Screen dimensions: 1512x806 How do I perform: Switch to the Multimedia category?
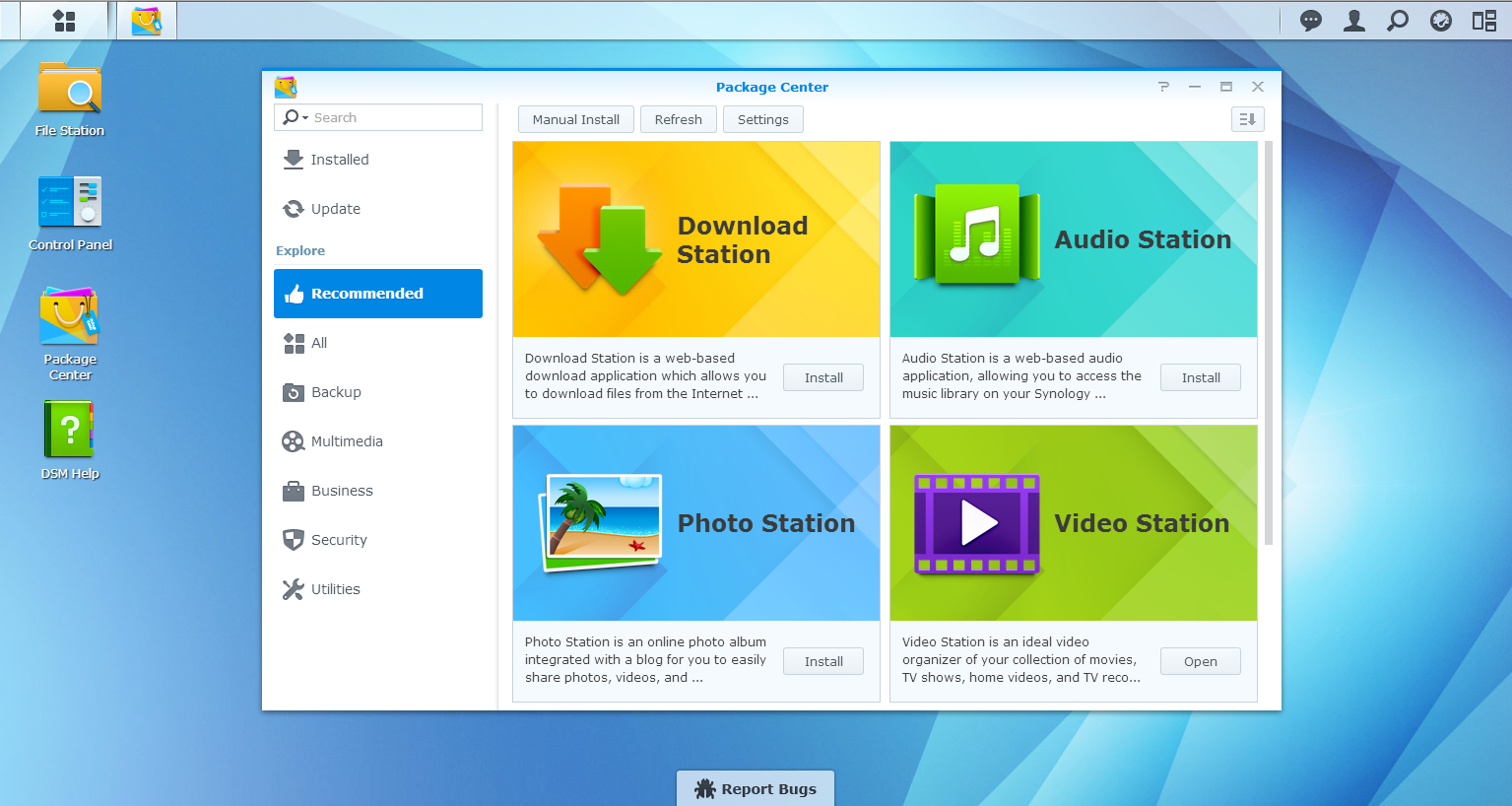click(x=347, y=441)
